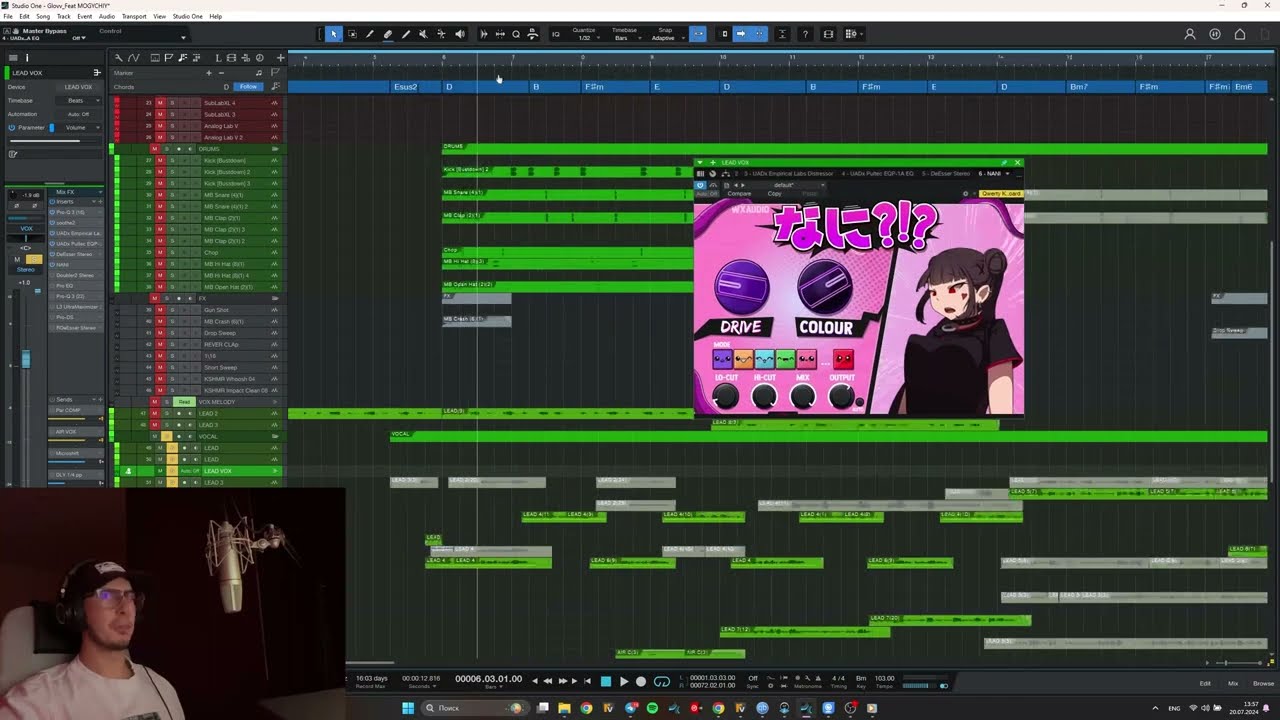Select the red mode face in NANI plugin
Image resolution: width=1280 pixels, height=720 pixels.
pyautogui.click(x=844, y=359)
